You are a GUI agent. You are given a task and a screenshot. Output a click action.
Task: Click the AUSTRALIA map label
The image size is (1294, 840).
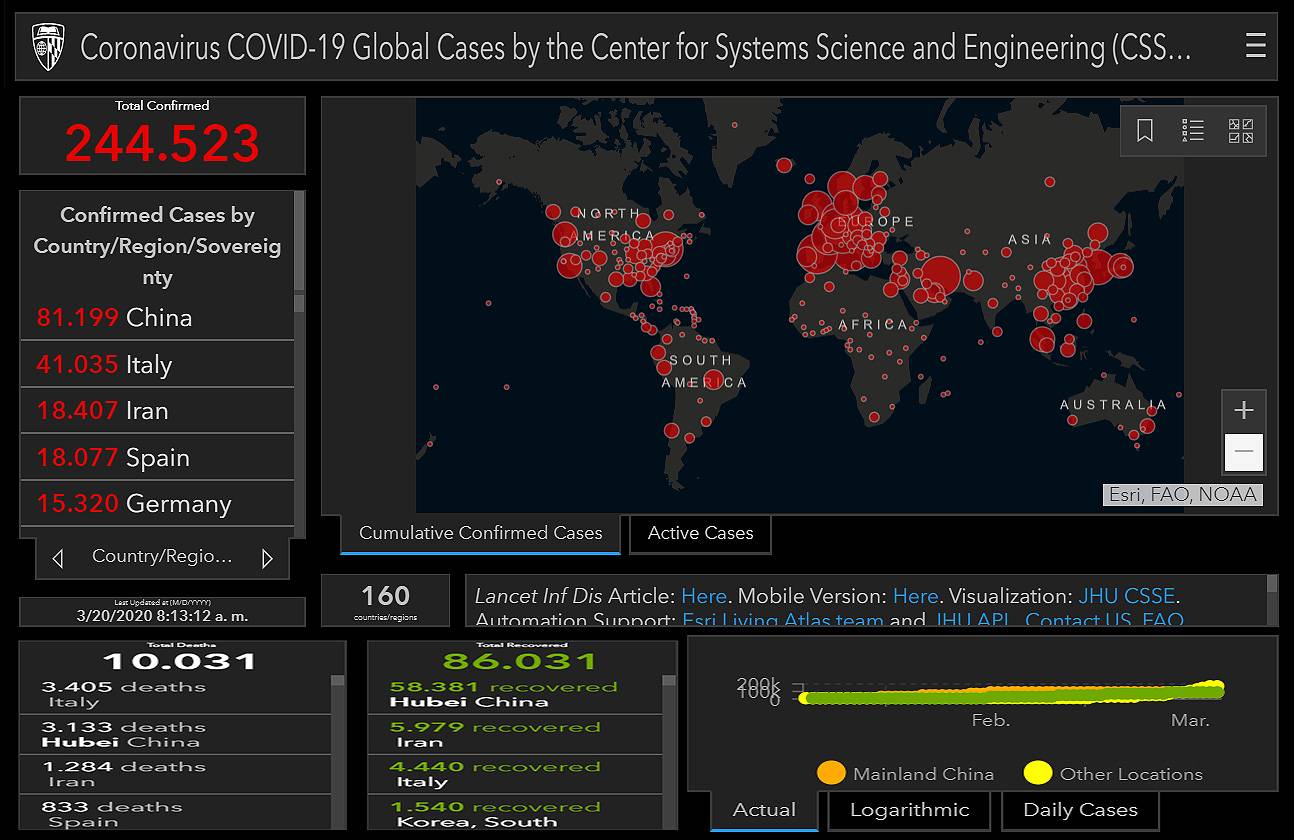(1113, 405)
